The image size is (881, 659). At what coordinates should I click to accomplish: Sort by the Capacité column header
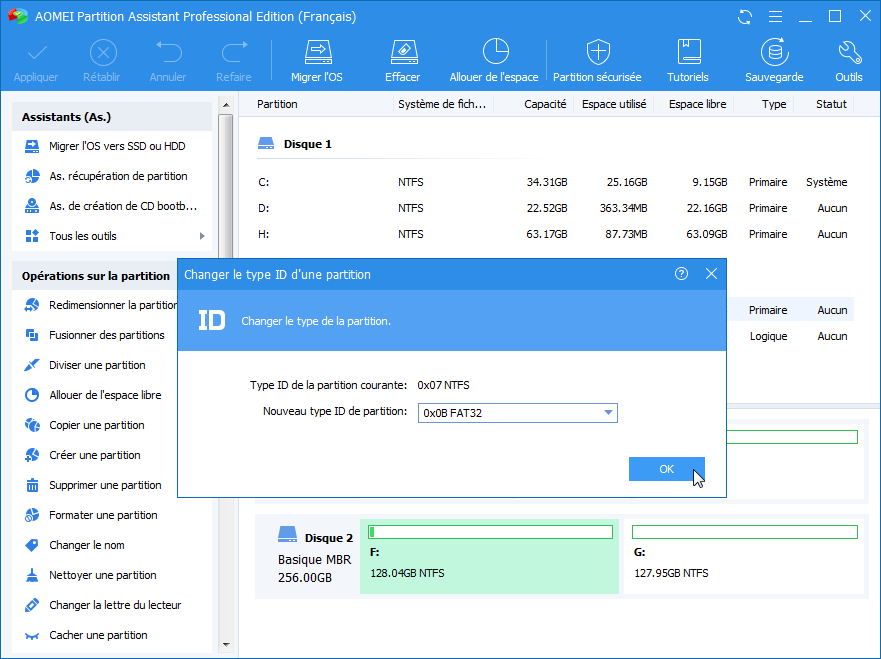pyautogui.click(x=545, y=104)
